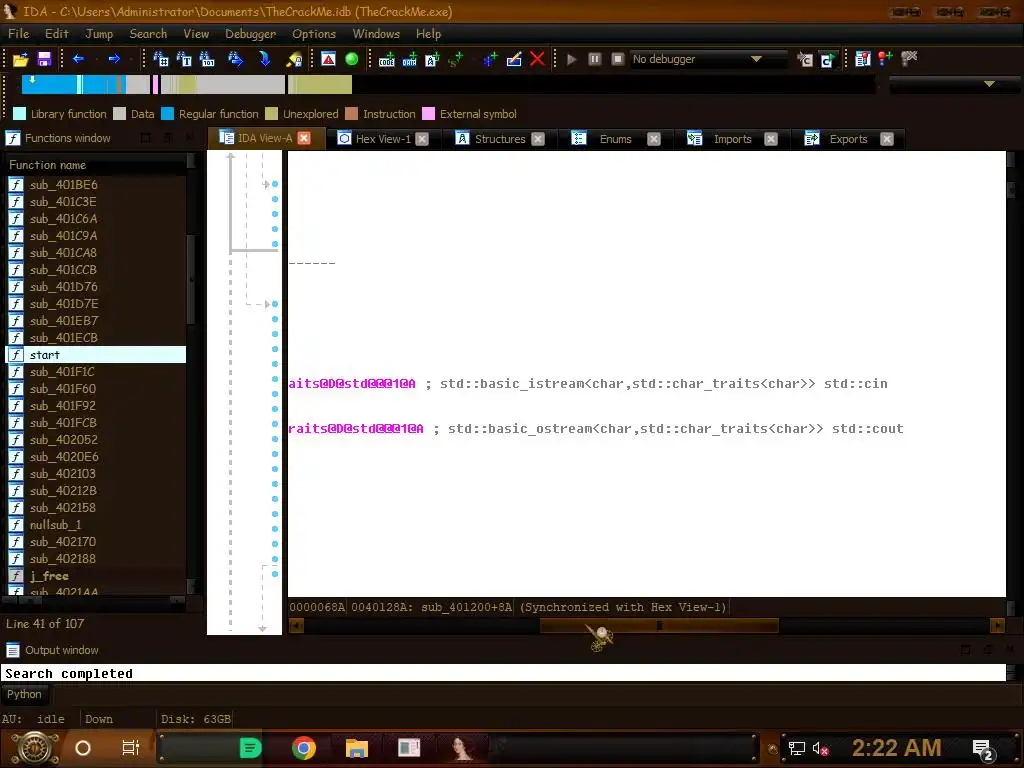This screenshot has height=768, width=1024.
Task: Click the convert to code icon
Action: [387, 59]
